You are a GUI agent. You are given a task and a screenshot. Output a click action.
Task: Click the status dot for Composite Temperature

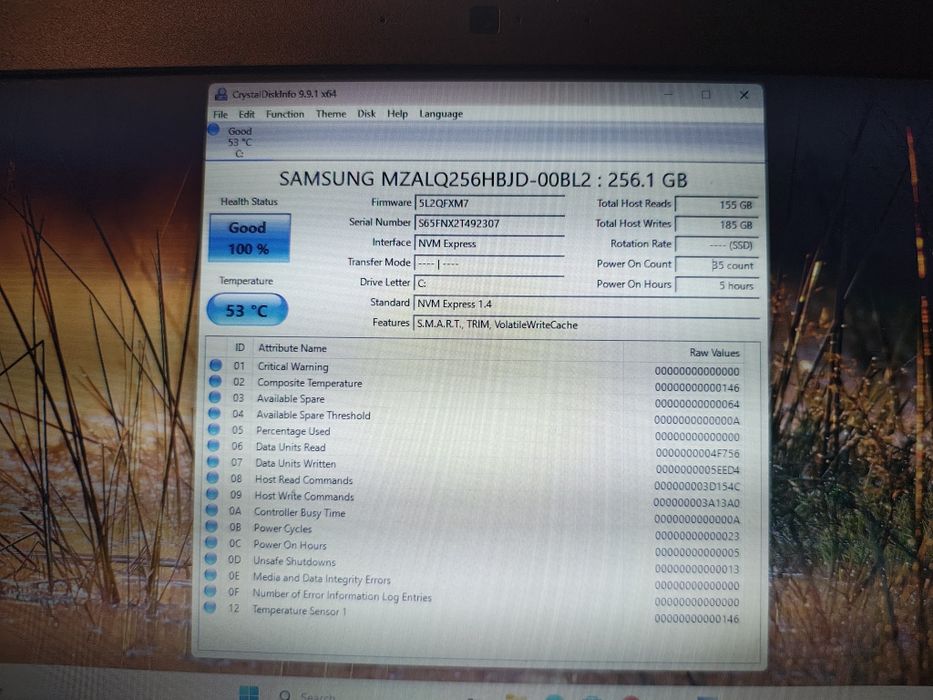coord(215,382)
